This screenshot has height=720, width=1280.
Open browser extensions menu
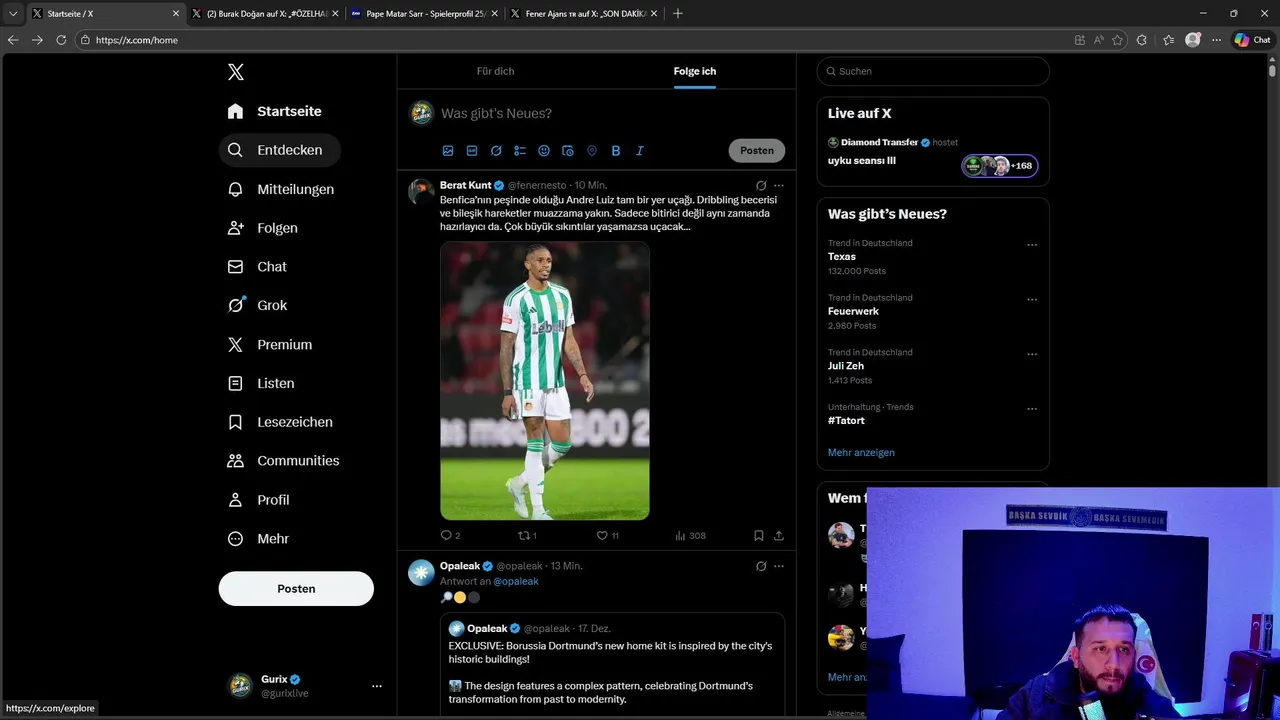1142,40
